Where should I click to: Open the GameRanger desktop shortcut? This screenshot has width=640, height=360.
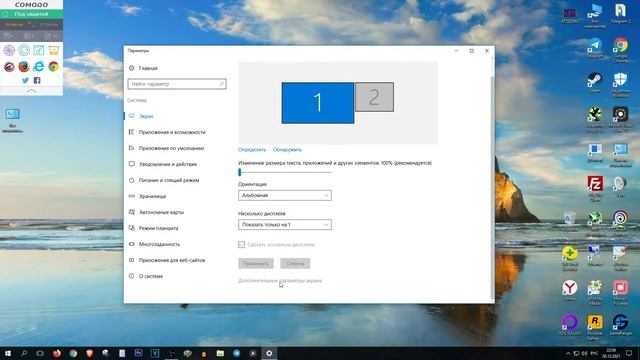click(620, 324)
